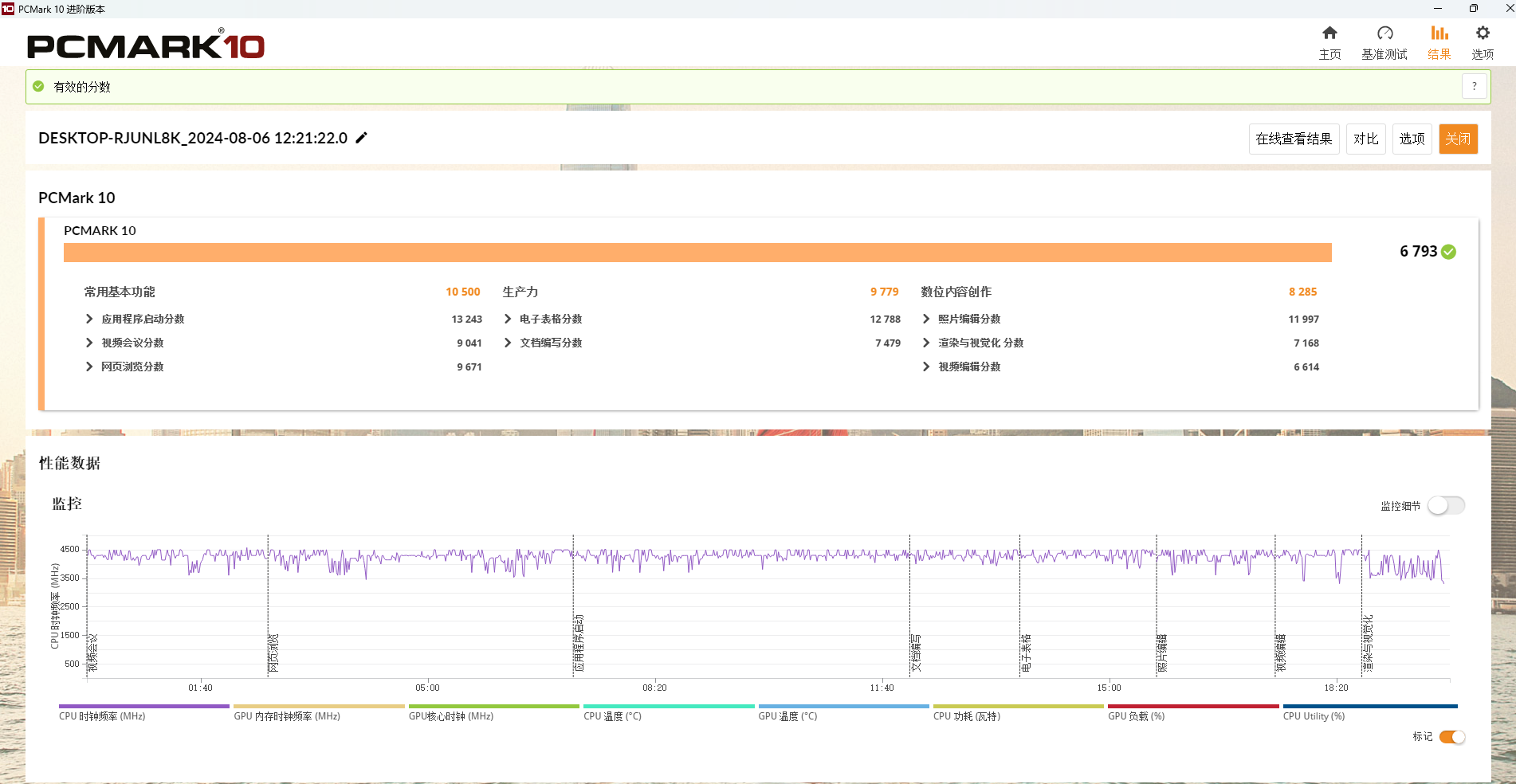The image size is (1516, 784).
Task: Click the 渲染与视觉化 marker on the chart
Action: (1368, 643)
